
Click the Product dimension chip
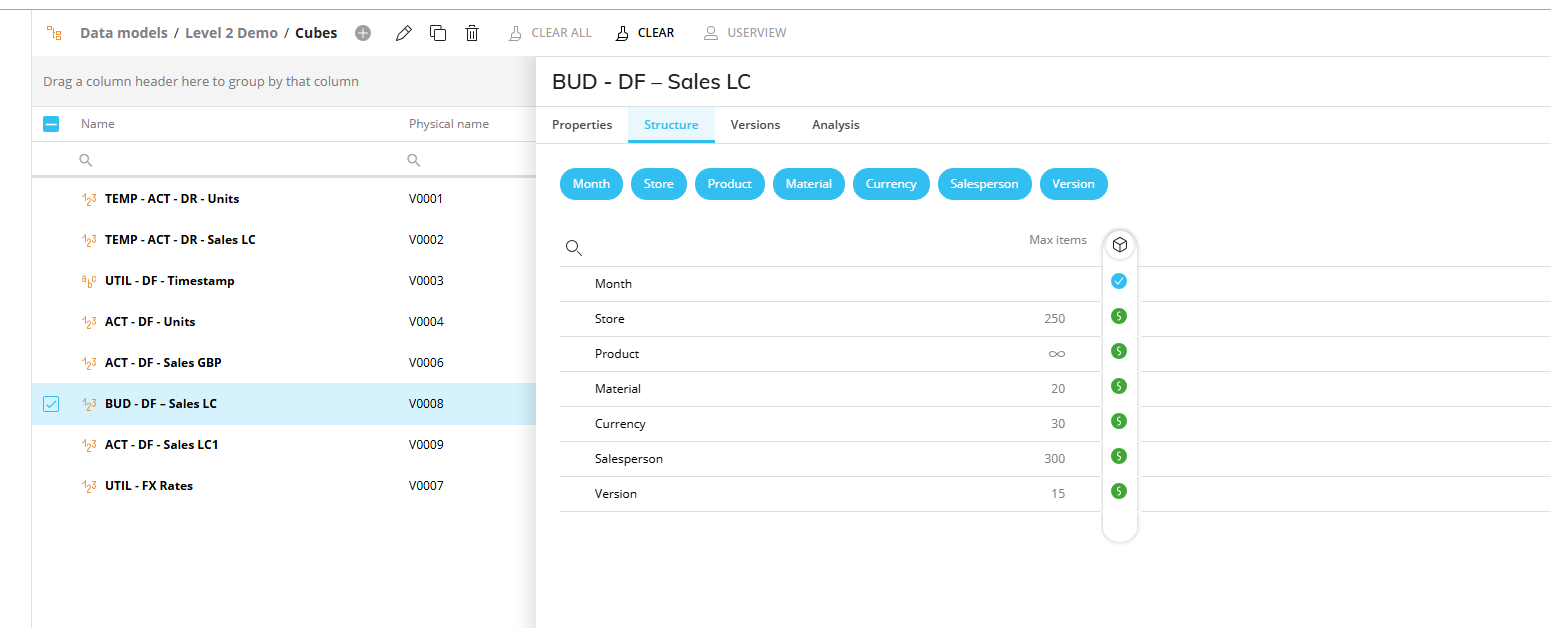click(x=730, y=184)
